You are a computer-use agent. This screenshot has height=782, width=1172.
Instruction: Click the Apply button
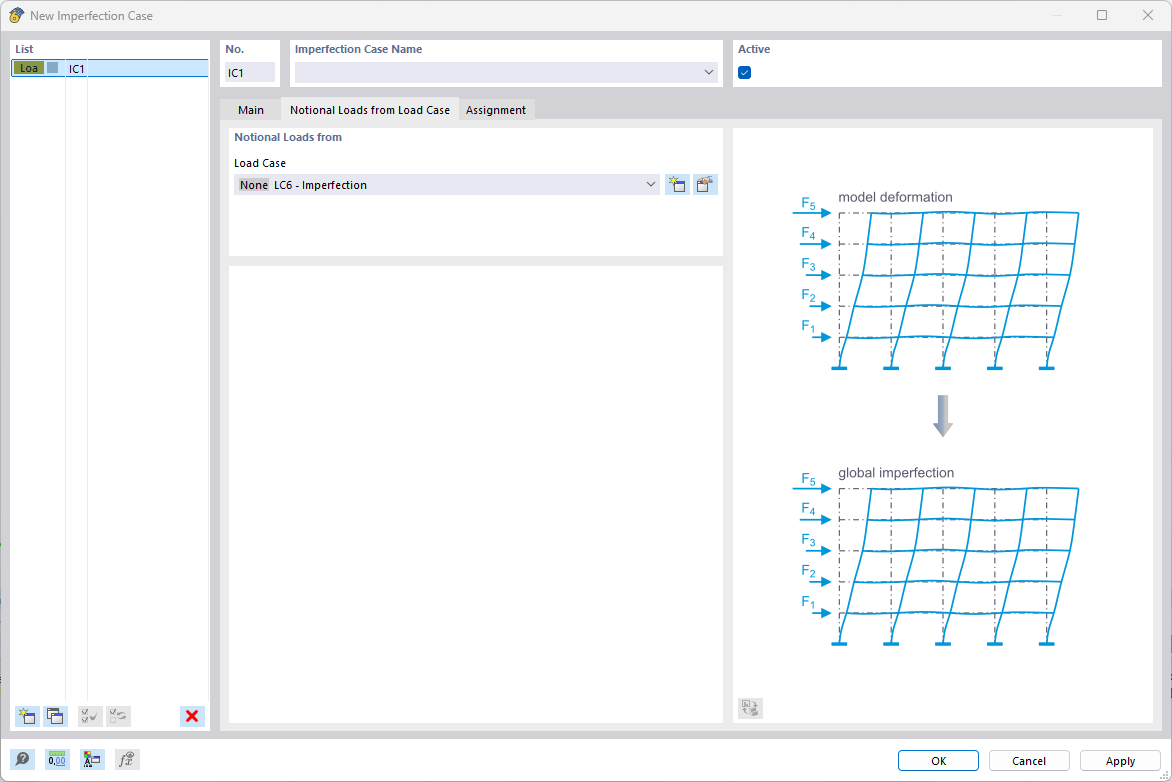pos(1119,760)
